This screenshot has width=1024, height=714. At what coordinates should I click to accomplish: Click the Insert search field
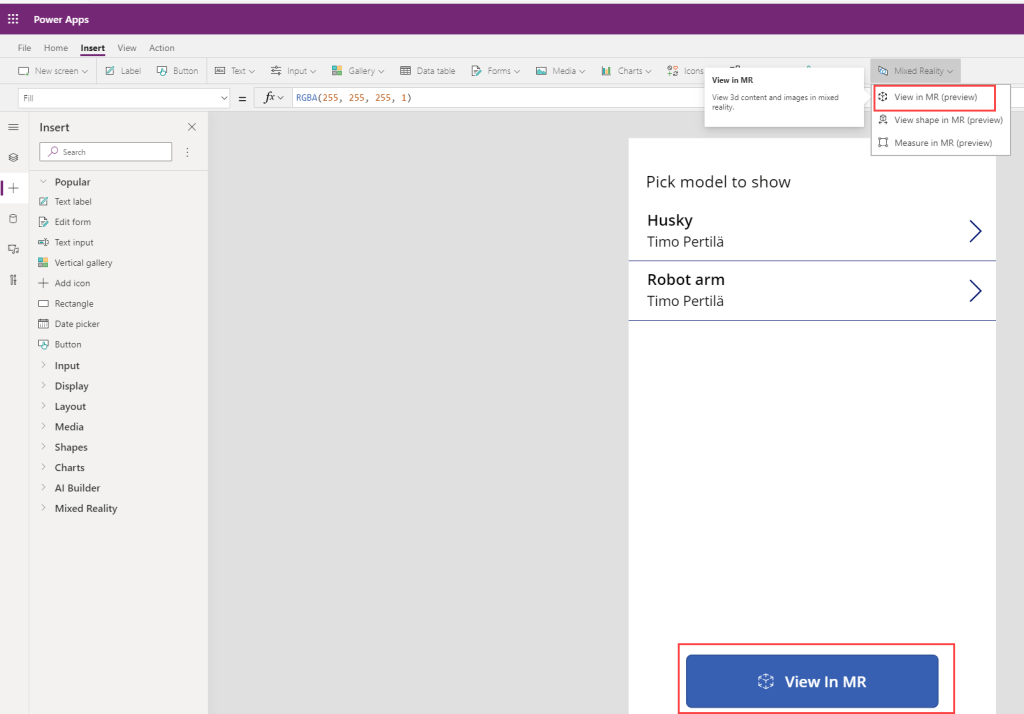[105, 152]
